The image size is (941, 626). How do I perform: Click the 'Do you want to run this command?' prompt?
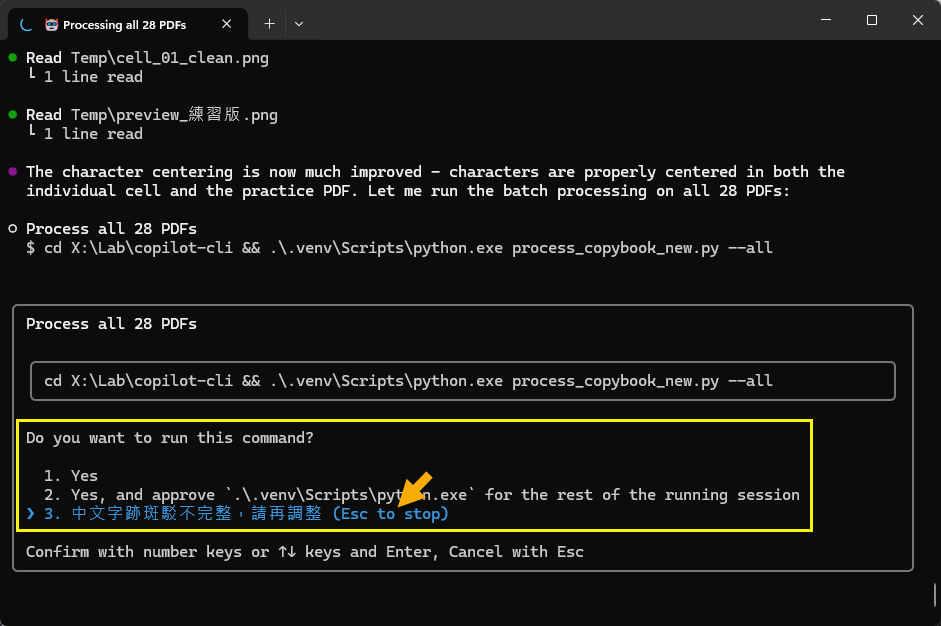coord(168,438)
